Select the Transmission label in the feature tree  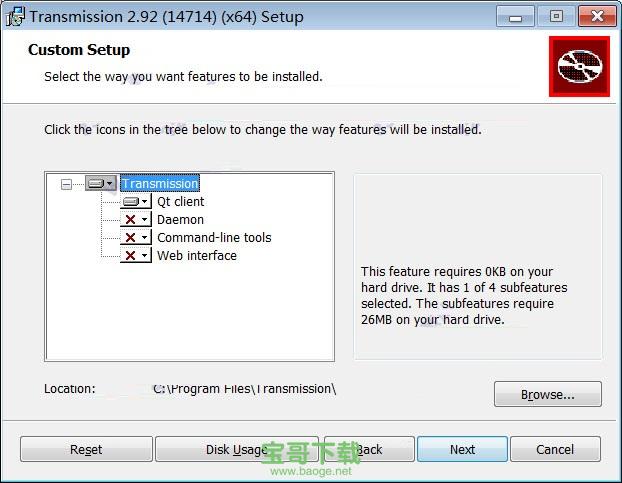tap(160, 184)
